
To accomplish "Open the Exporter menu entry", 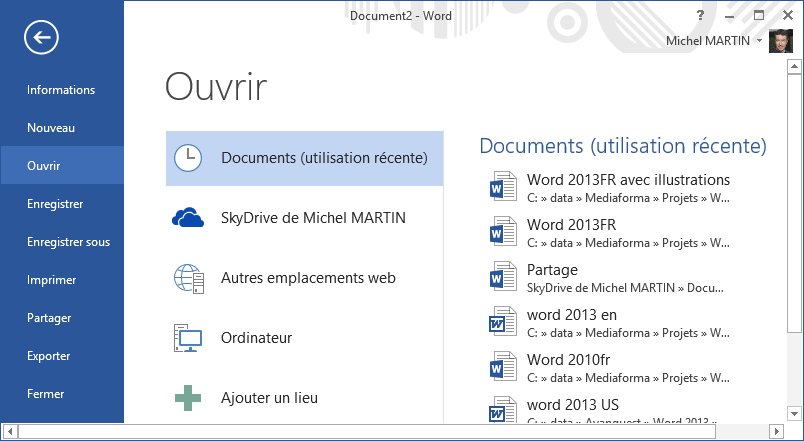I will [48, 356].
